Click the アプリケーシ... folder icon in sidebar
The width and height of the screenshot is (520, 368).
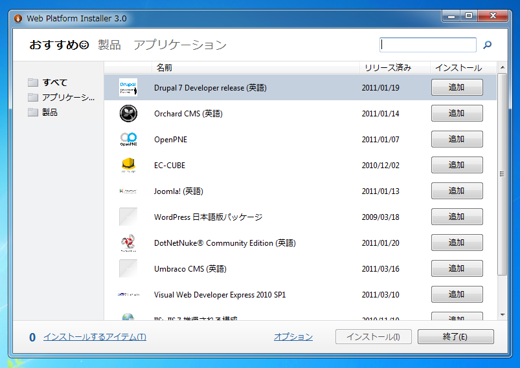click(x=33, y=97)
